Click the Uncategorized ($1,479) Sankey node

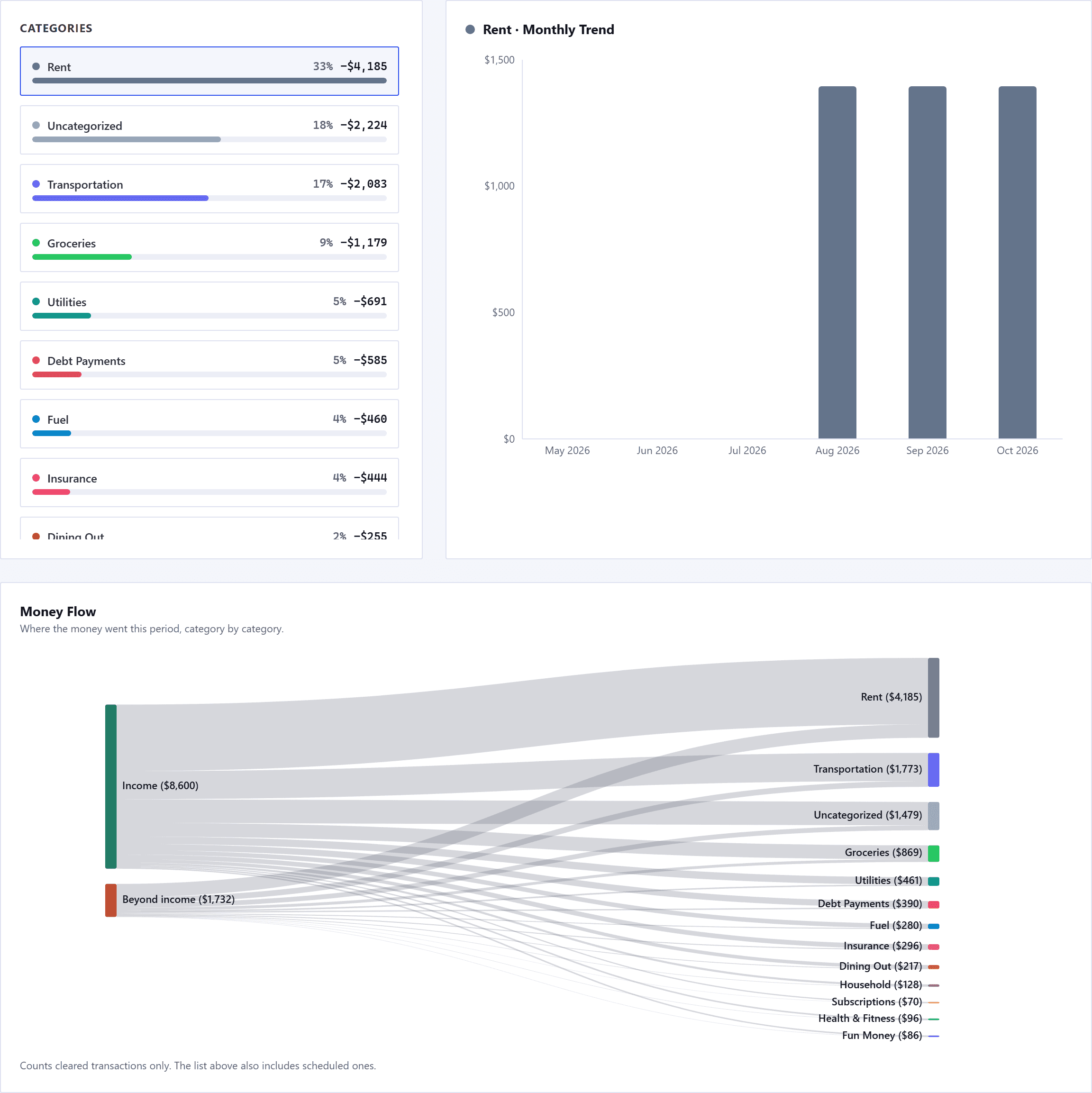coord(934,816)
